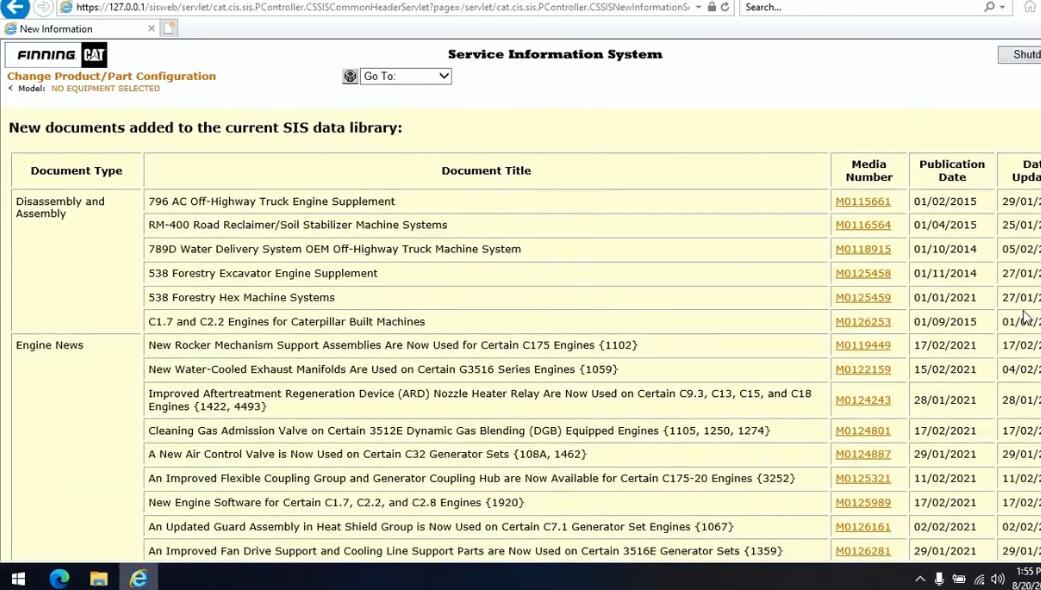Go back with the browser Back arrow
Viewport: 1041px width, 590px height.
15,7
